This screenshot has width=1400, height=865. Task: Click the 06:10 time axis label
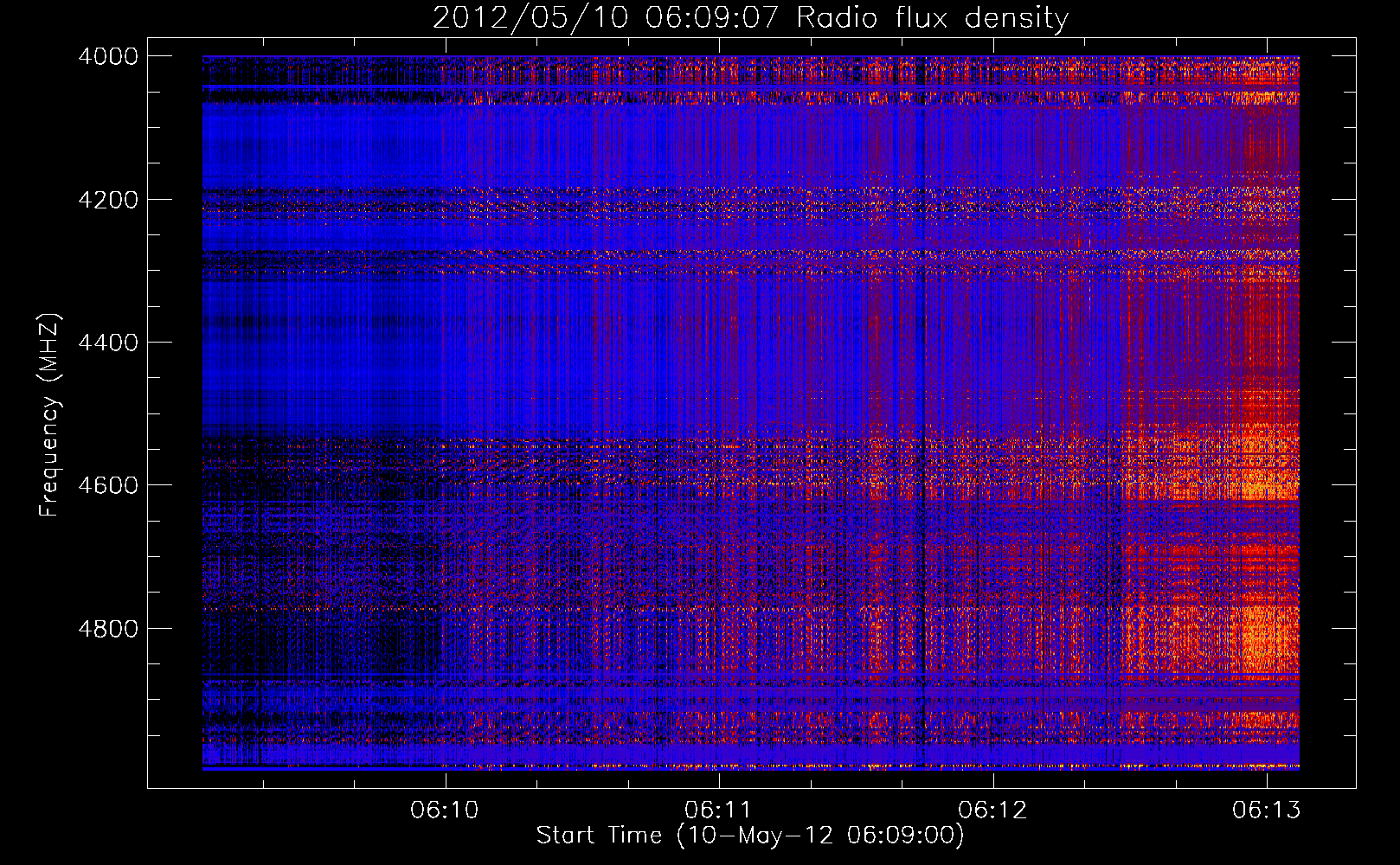[445, 810]
